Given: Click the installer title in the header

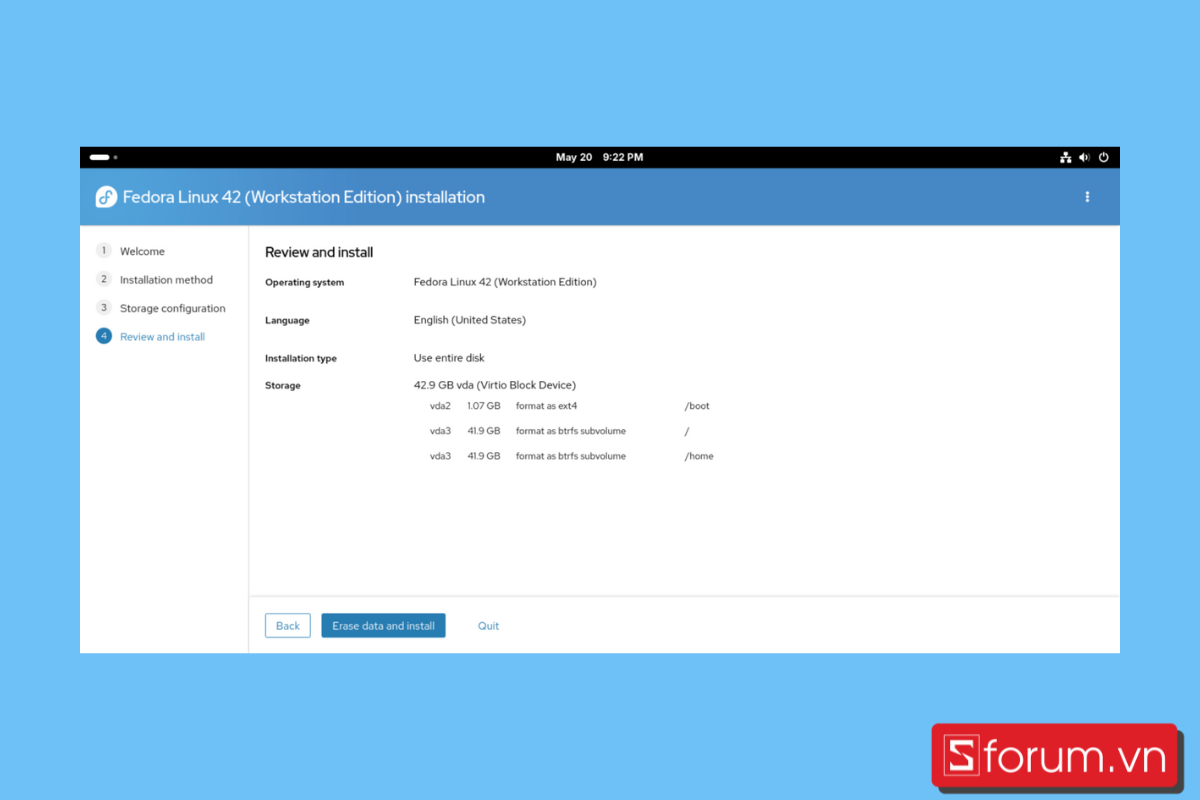Looking at the screenshot, I should click(x=304, y=197).
